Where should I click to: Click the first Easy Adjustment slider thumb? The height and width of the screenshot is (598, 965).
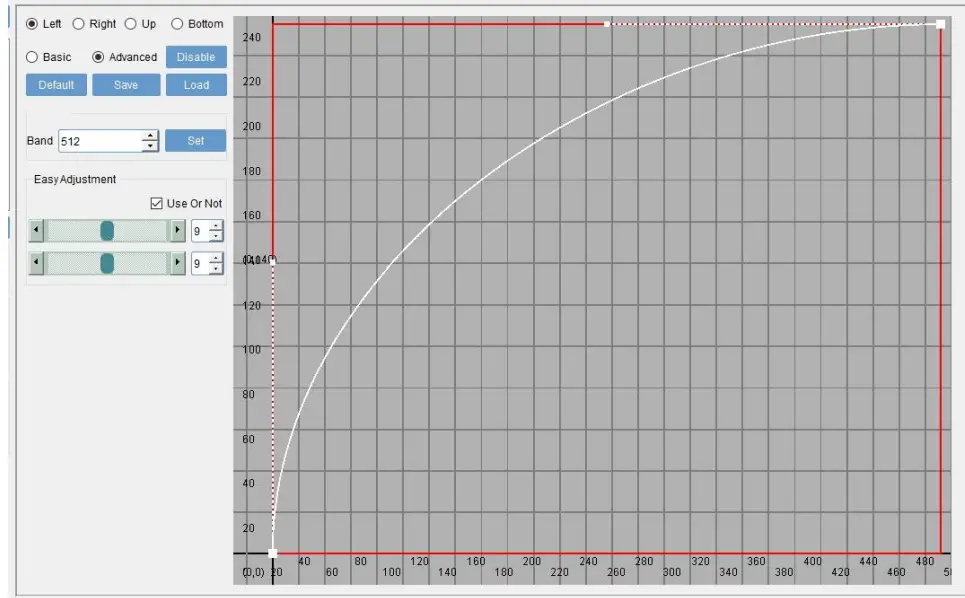[x=109, y=230]
